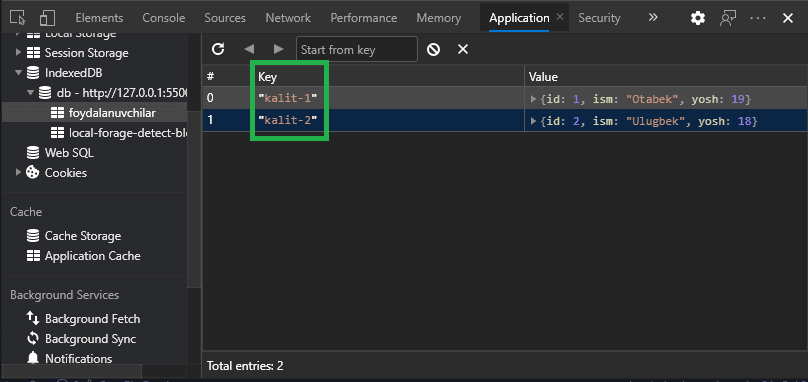Expand the Ulugbek value object arrow

[x=534, y=121]
